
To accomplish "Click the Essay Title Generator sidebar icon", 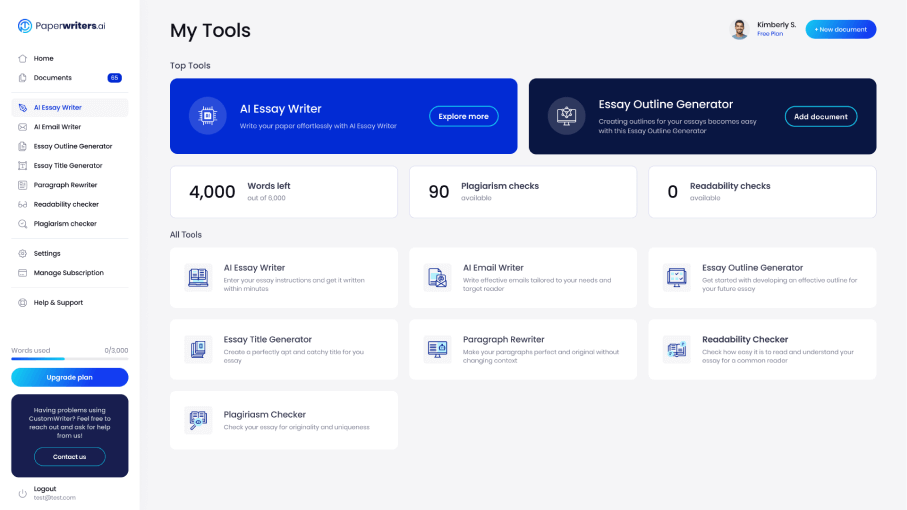I will click(23, 165).
